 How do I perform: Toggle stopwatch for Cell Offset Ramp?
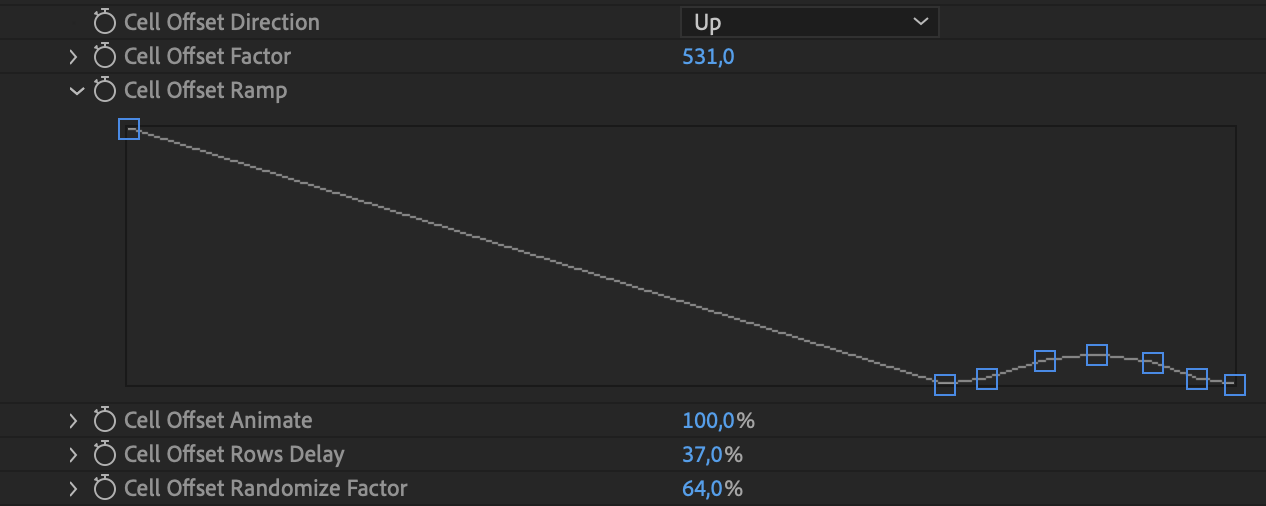tap(105, 91)
